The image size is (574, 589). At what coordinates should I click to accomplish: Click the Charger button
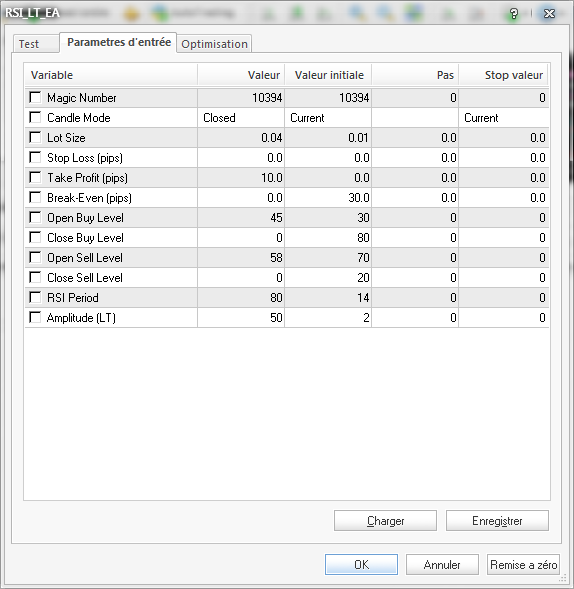(x=385, y=521)
